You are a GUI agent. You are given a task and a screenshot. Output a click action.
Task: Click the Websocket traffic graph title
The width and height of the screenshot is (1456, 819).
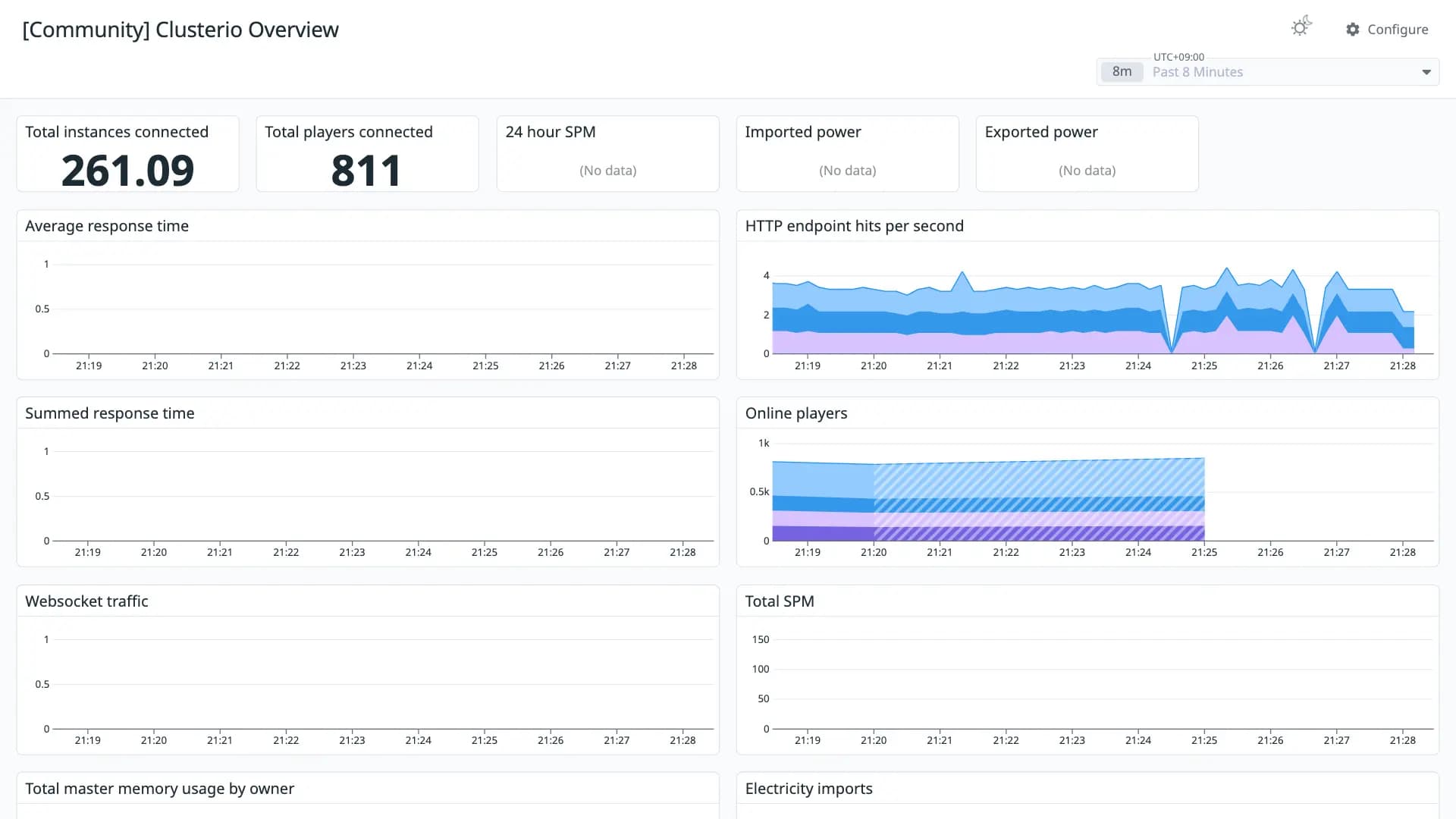point(86,601)
